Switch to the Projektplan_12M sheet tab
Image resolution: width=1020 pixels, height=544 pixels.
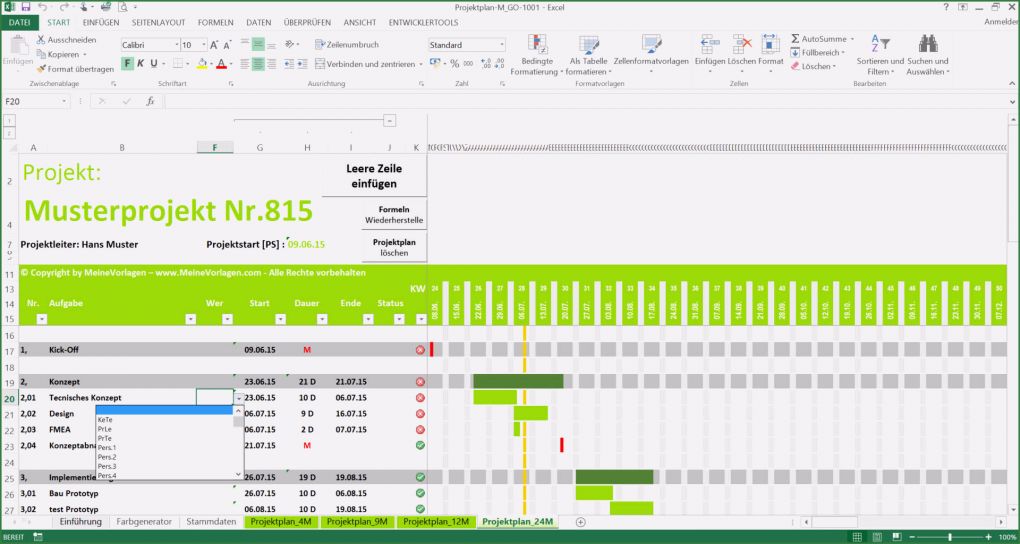[x=433, y=522]
